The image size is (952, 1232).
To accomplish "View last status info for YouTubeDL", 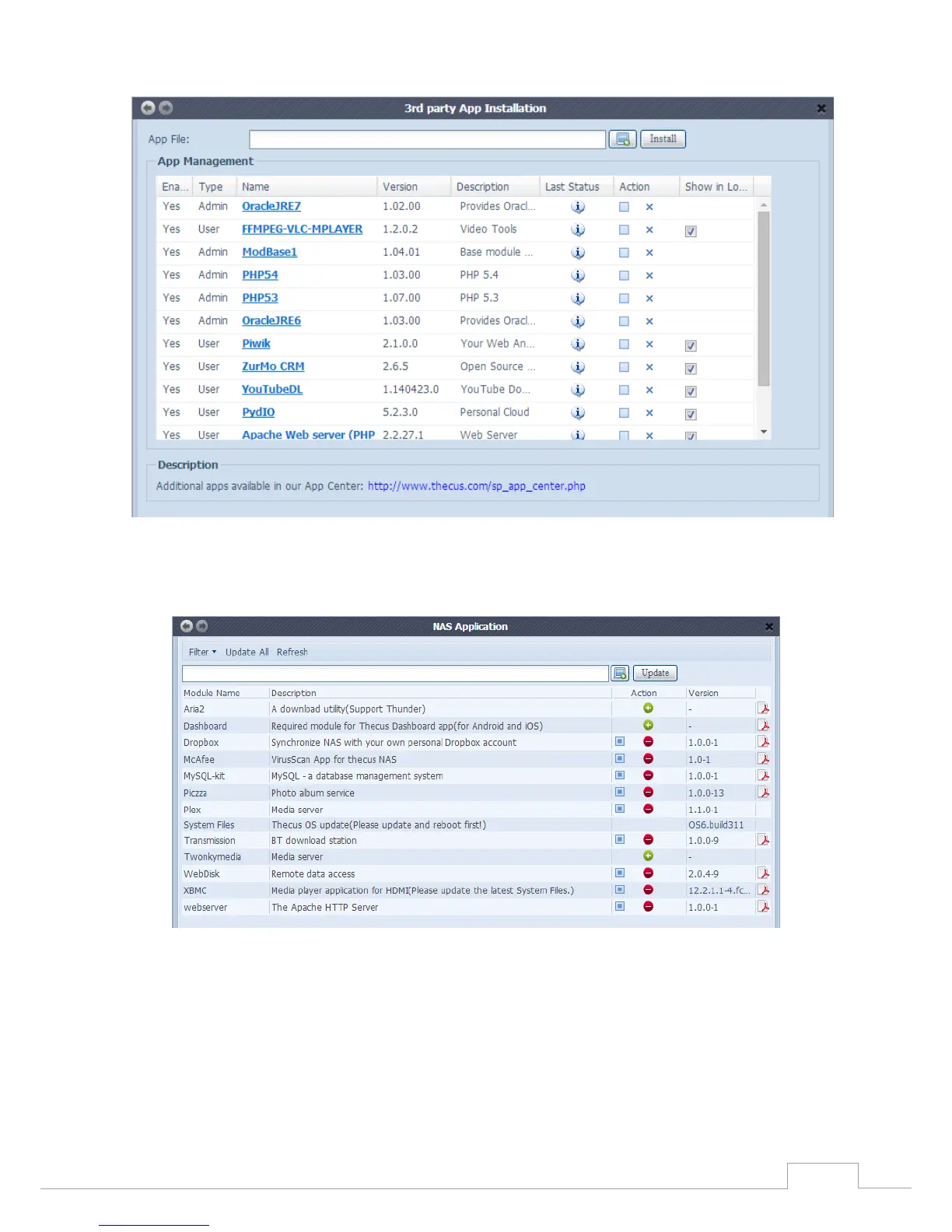I will 578,390.
